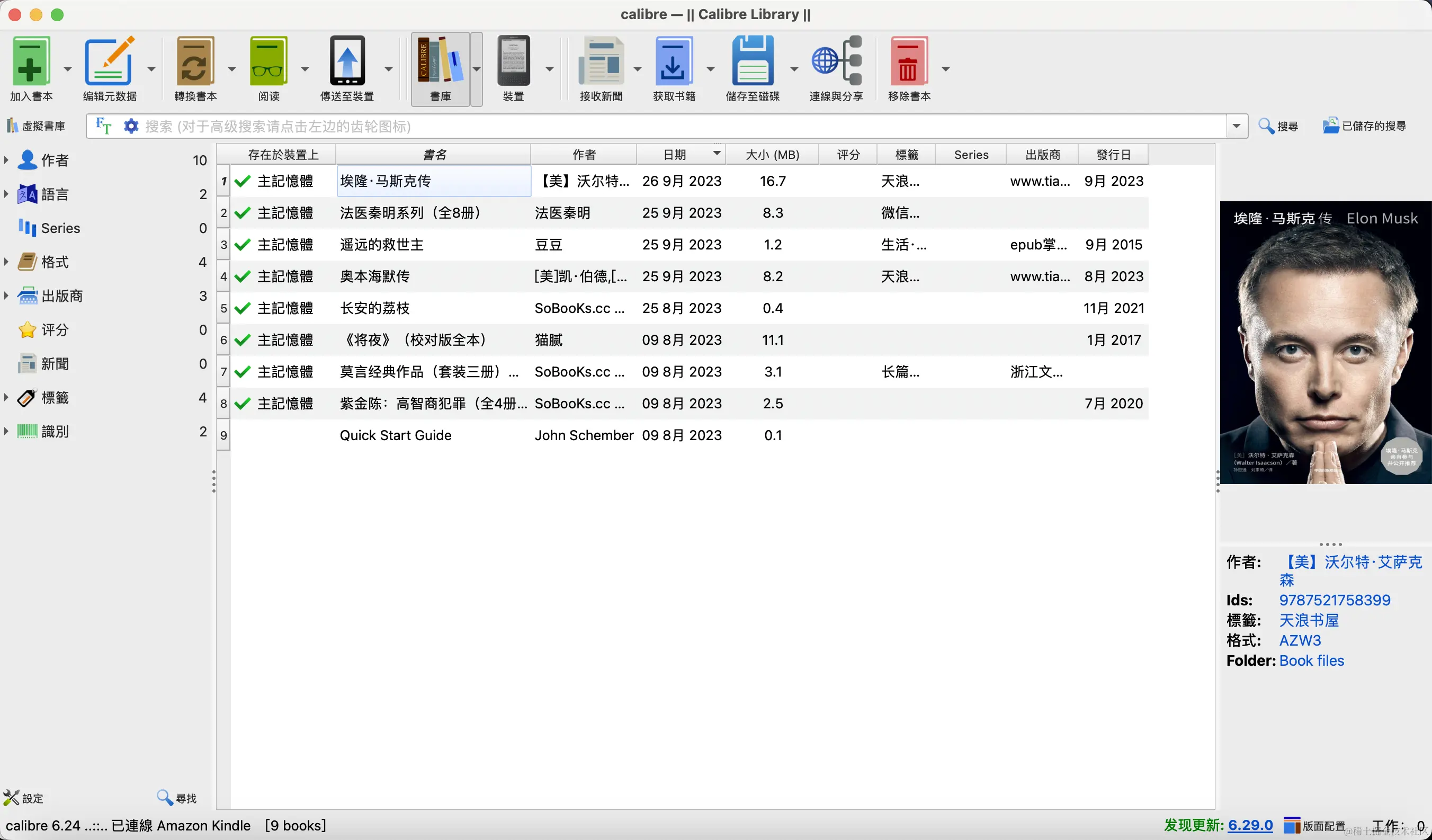1432x840 pixels.
Task: Open the Book files folder link
Action: point(1312,660)
